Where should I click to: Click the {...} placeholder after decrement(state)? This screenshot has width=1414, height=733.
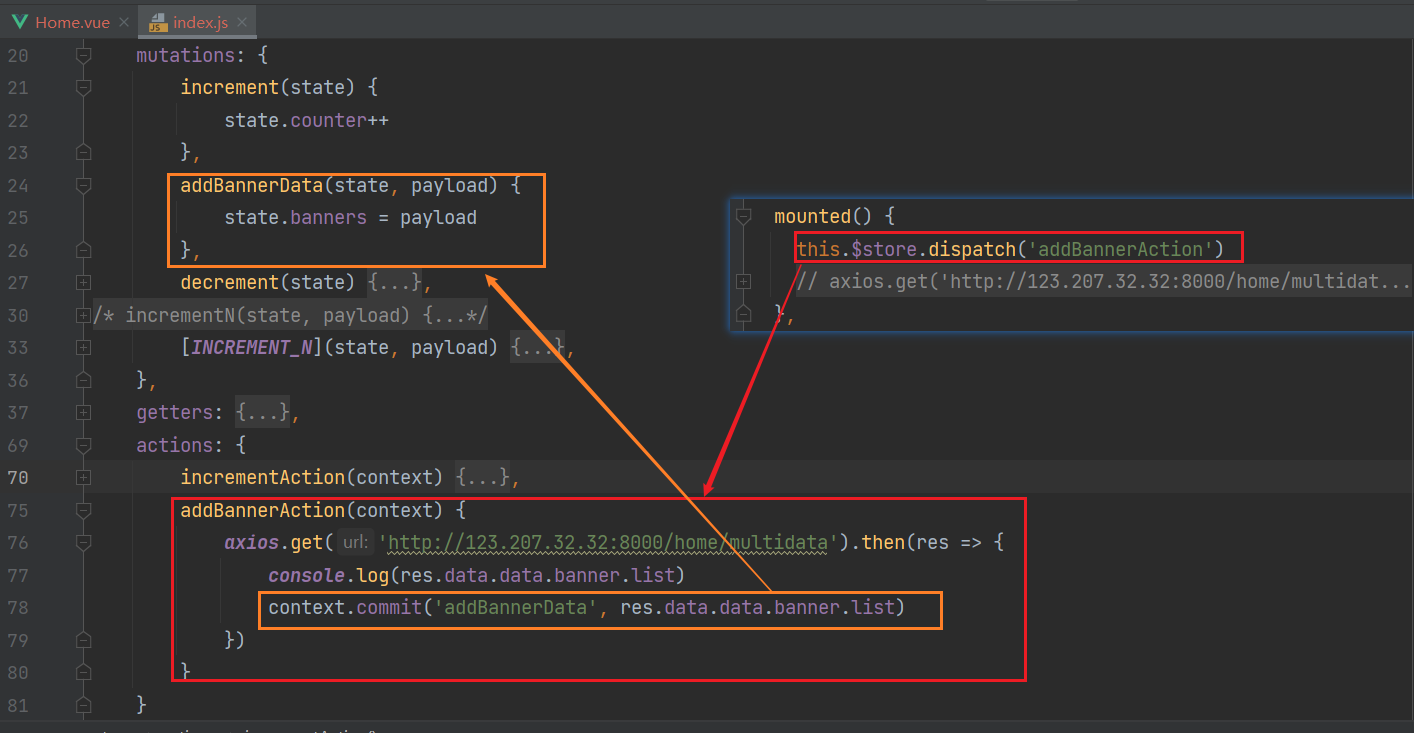click(x=394, y=283)
